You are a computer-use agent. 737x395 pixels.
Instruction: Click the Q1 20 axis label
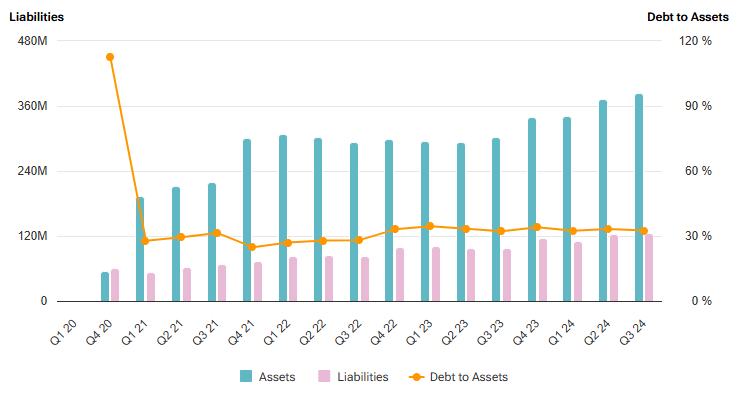[63, 332]
